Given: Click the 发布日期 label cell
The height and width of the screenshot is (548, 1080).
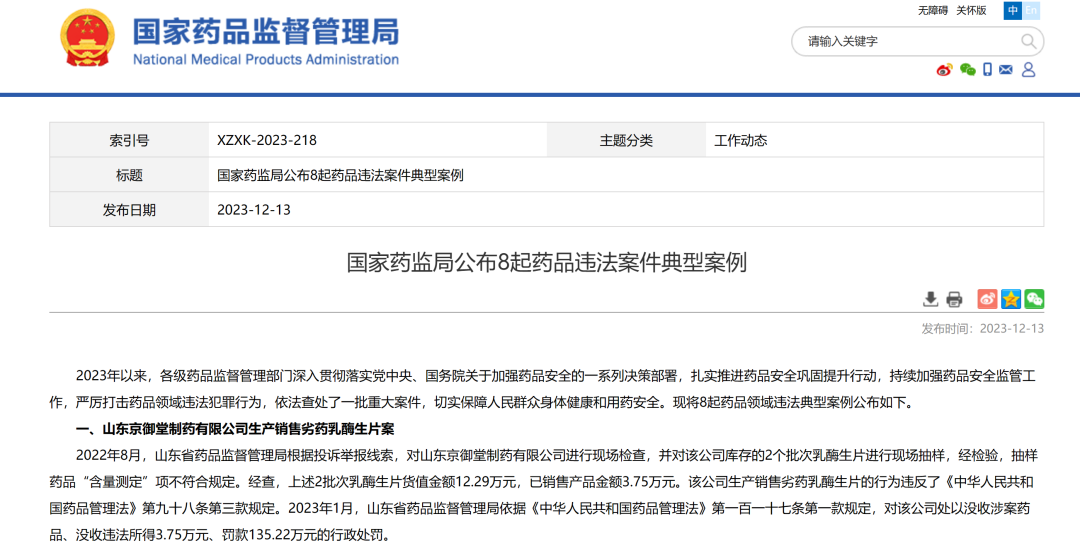Looking at the screenshot, I should coord(129,209).
